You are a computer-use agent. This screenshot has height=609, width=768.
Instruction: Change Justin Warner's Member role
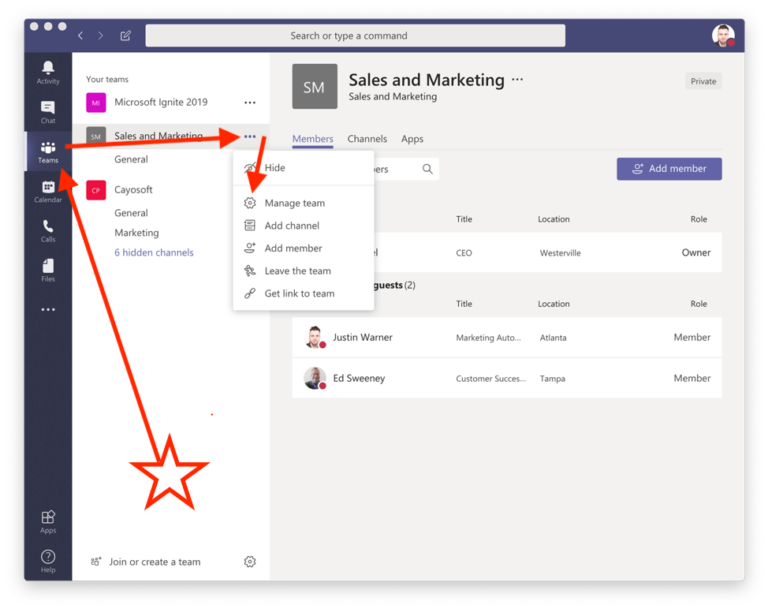point(692,337)
